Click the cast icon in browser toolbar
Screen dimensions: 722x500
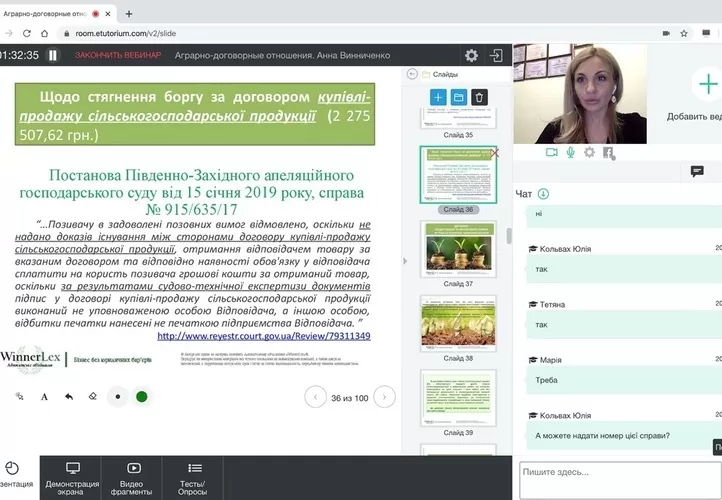click(706, 33)
